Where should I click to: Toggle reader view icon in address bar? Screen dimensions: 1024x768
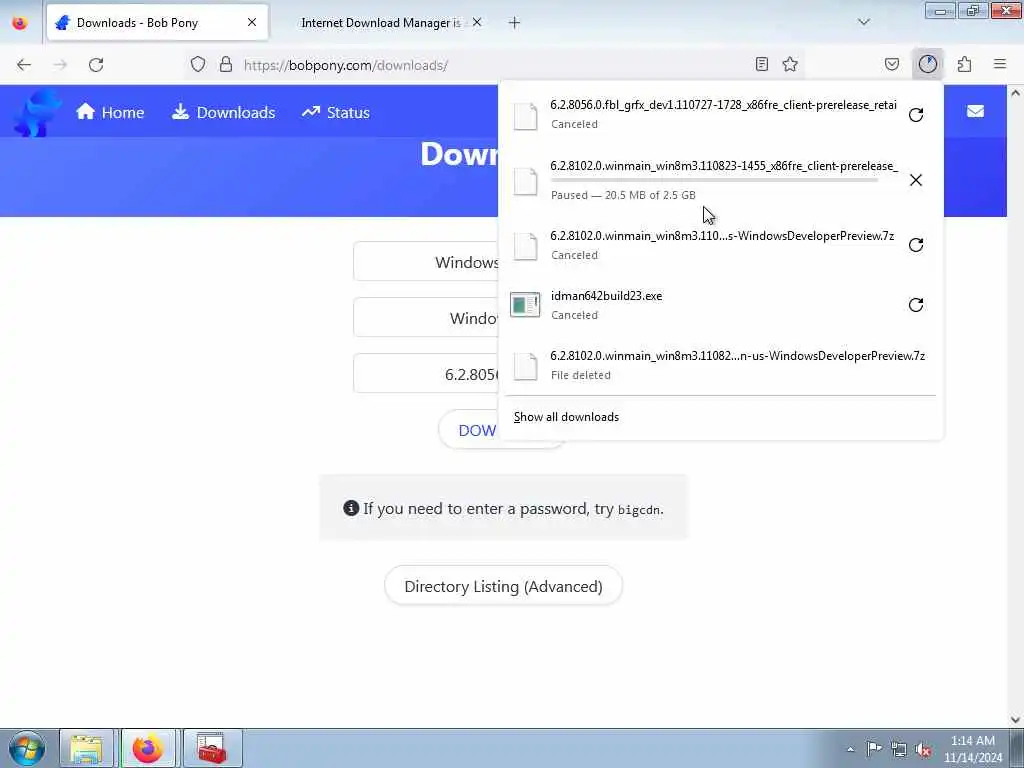761,64
